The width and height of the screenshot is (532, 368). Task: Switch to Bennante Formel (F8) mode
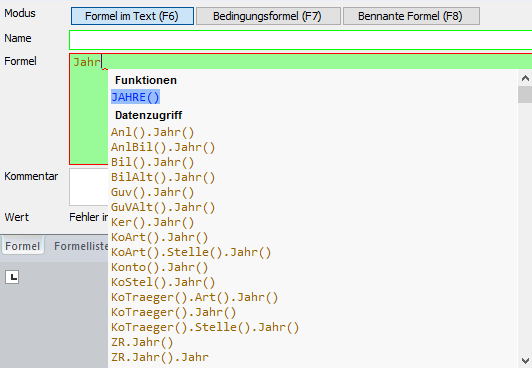coord(411,16)
